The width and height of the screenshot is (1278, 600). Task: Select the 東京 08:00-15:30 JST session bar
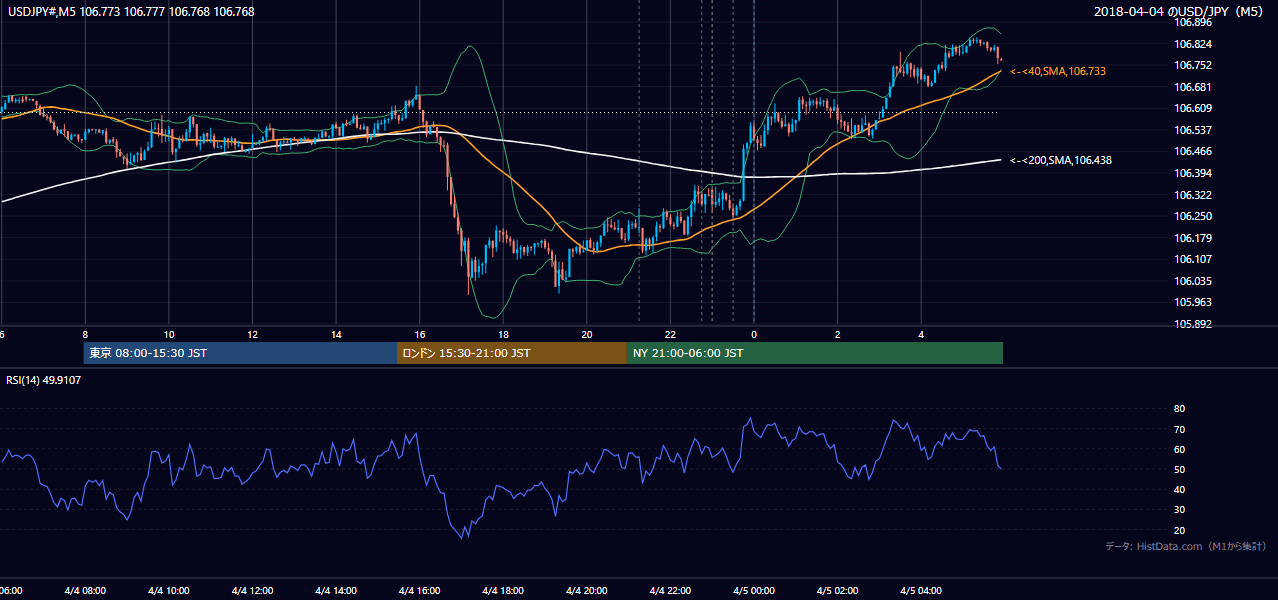click(x=240, y=353)
